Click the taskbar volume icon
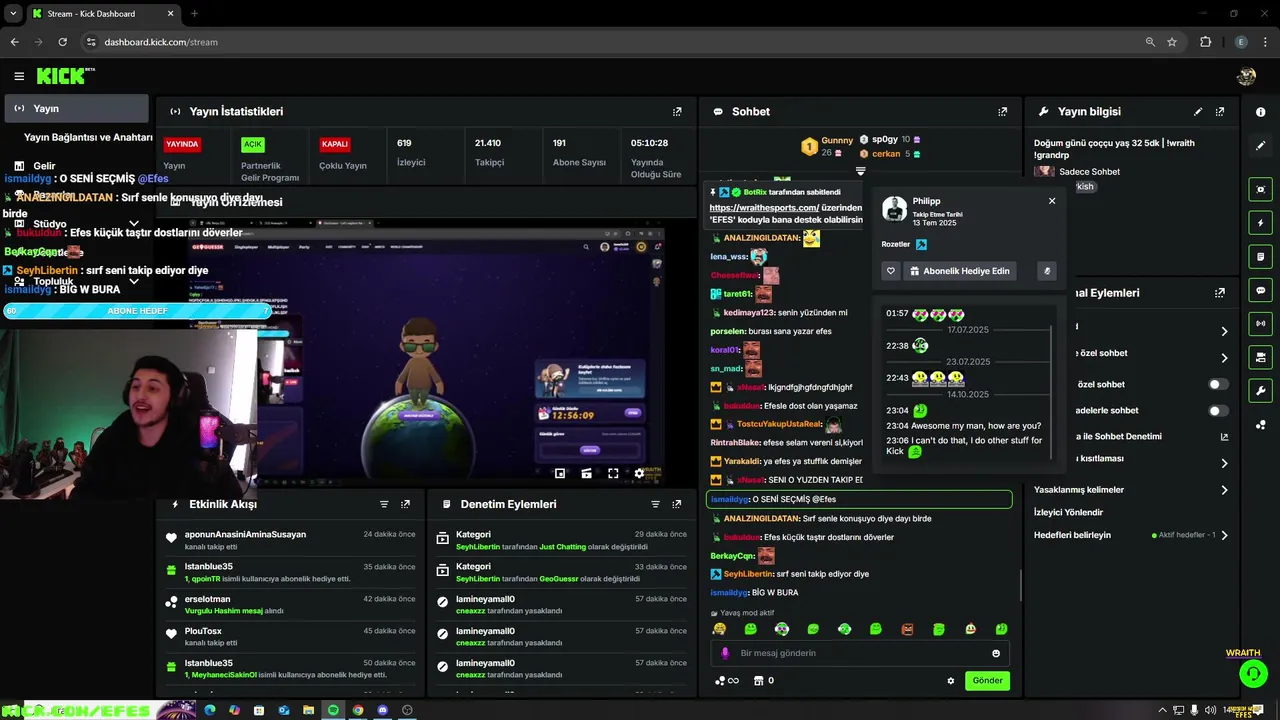The height and width of the screenshot is (720, 1280). (x=1211, y=710)
